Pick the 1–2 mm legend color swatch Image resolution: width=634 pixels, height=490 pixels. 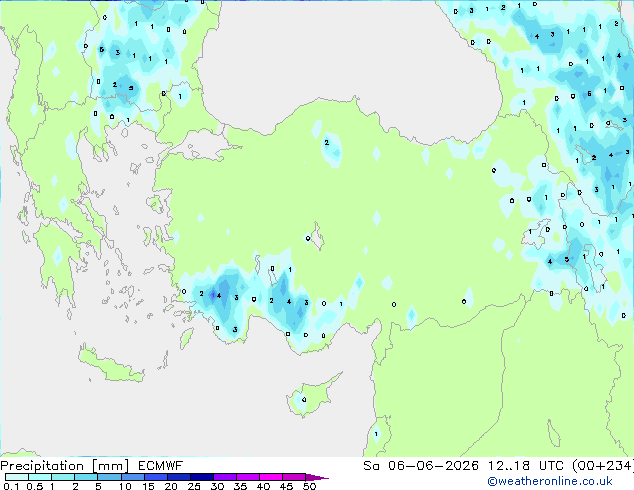63,477
